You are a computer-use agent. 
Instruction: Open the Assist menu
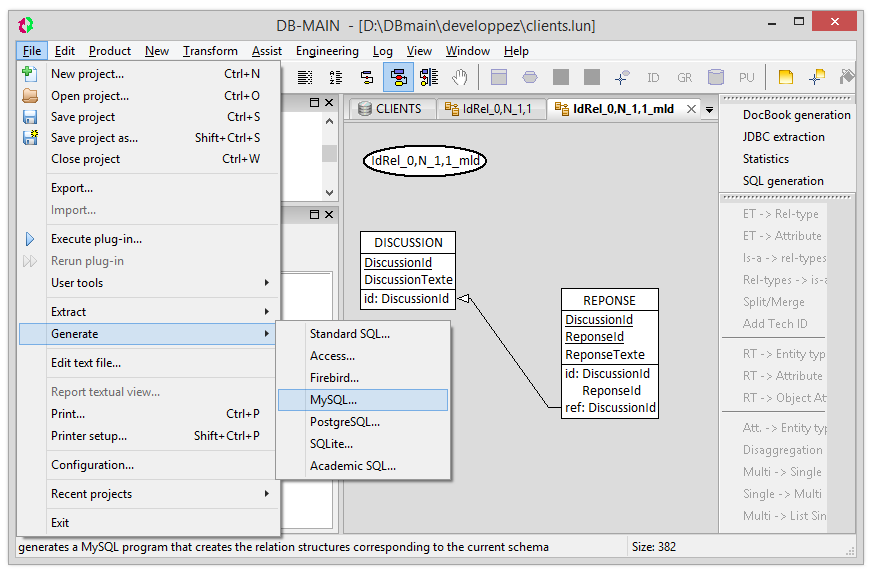(267, 51)
